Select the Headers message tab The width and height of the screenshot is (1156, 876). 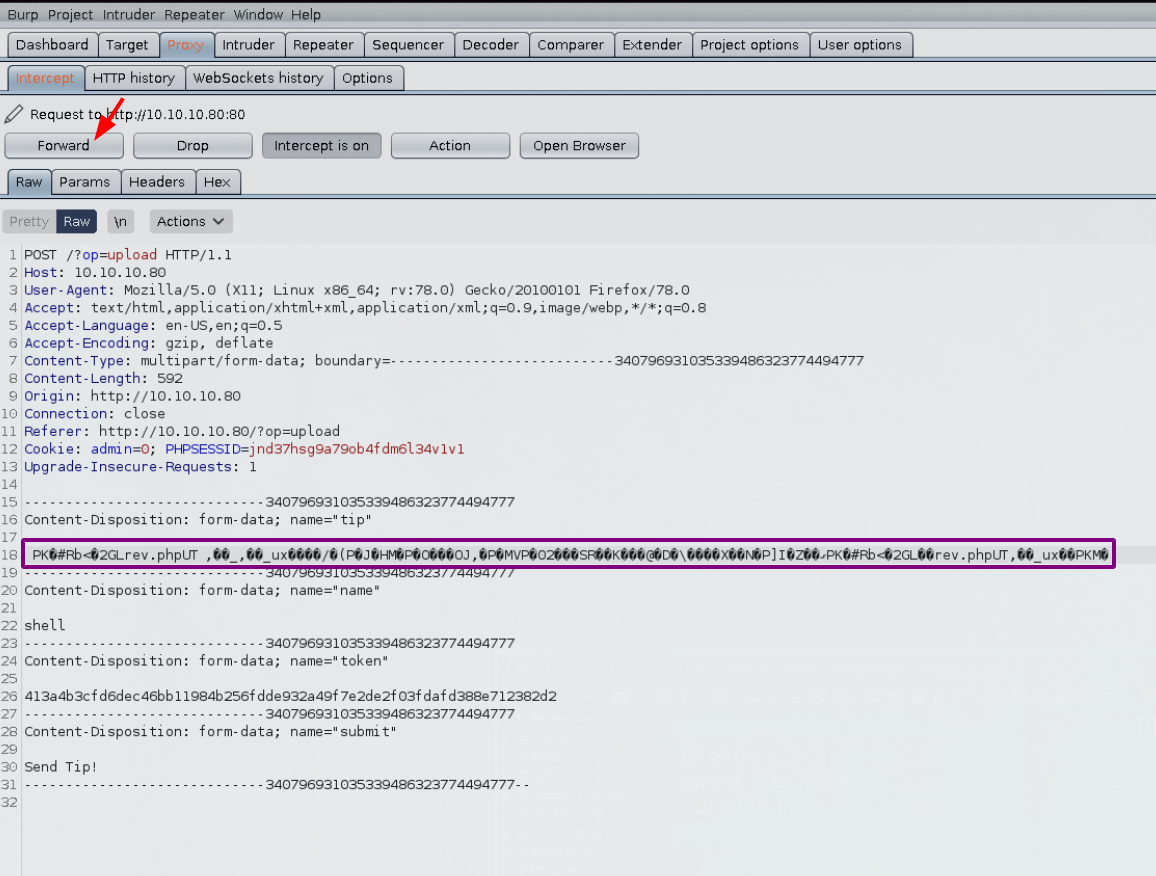[x=157, y=182]
